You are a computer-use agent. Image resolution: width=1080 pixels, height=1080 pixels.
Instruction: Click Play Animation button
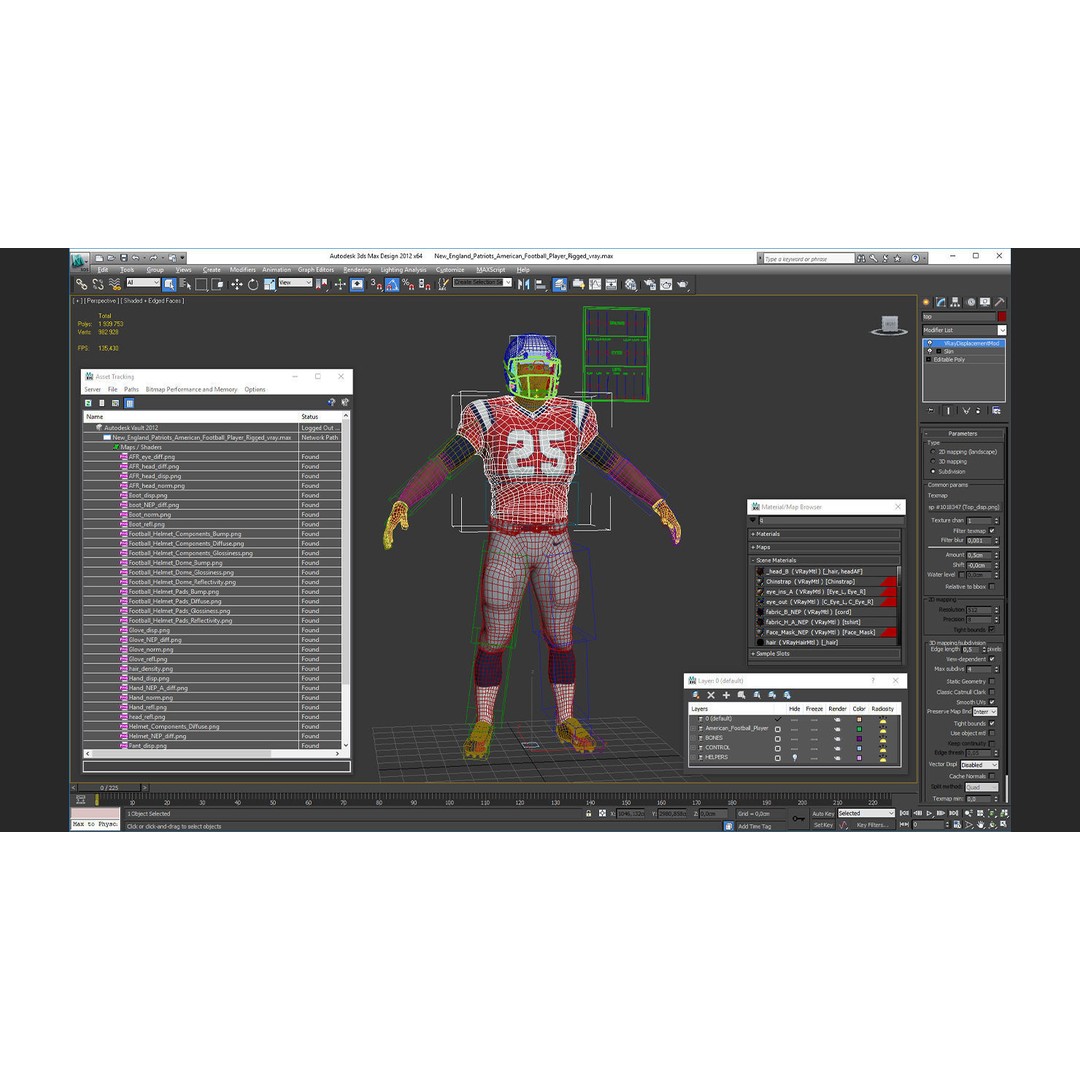[929, 813]
